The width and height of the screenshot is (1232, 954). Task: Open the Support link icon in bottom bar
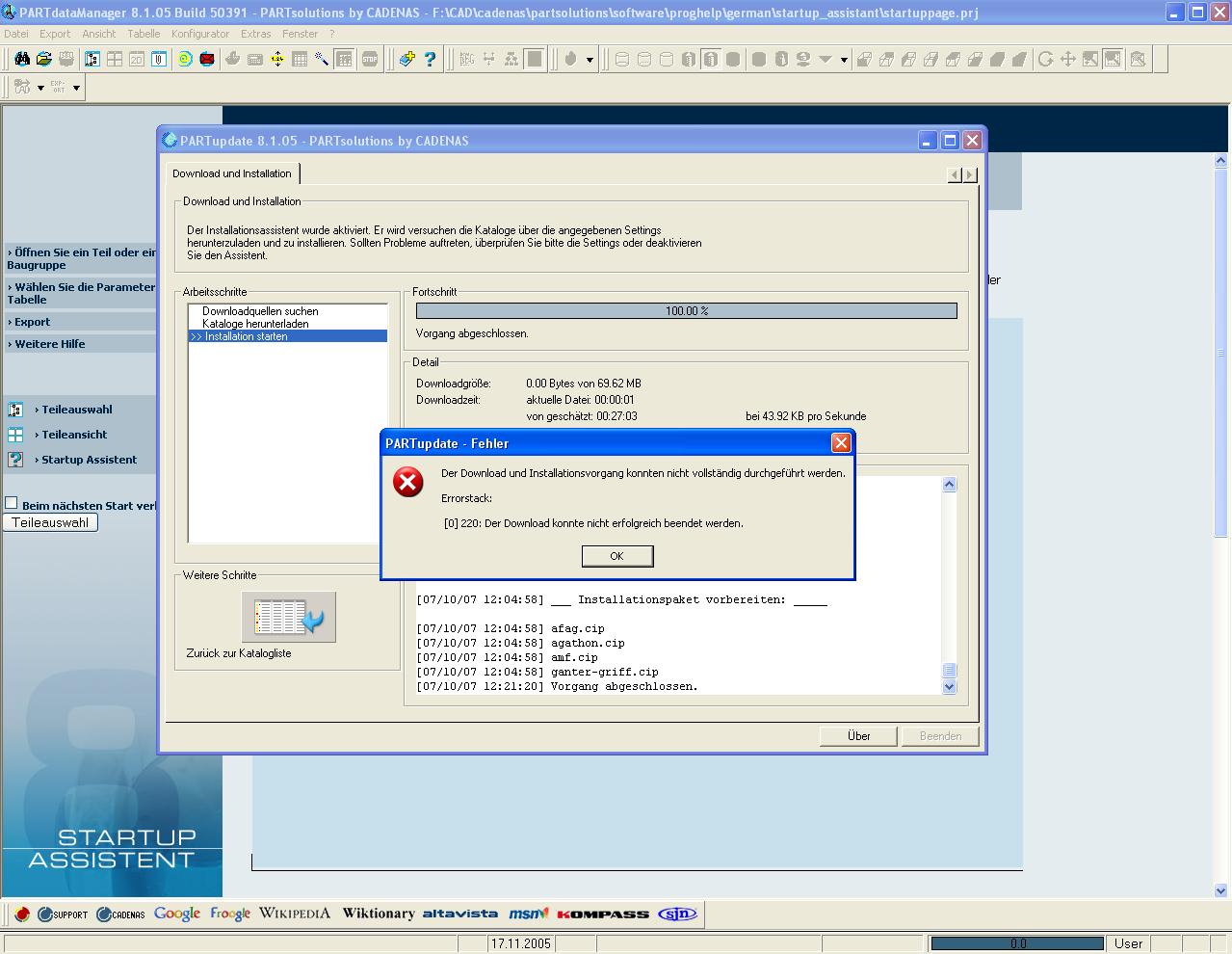(x=63, y=914)
